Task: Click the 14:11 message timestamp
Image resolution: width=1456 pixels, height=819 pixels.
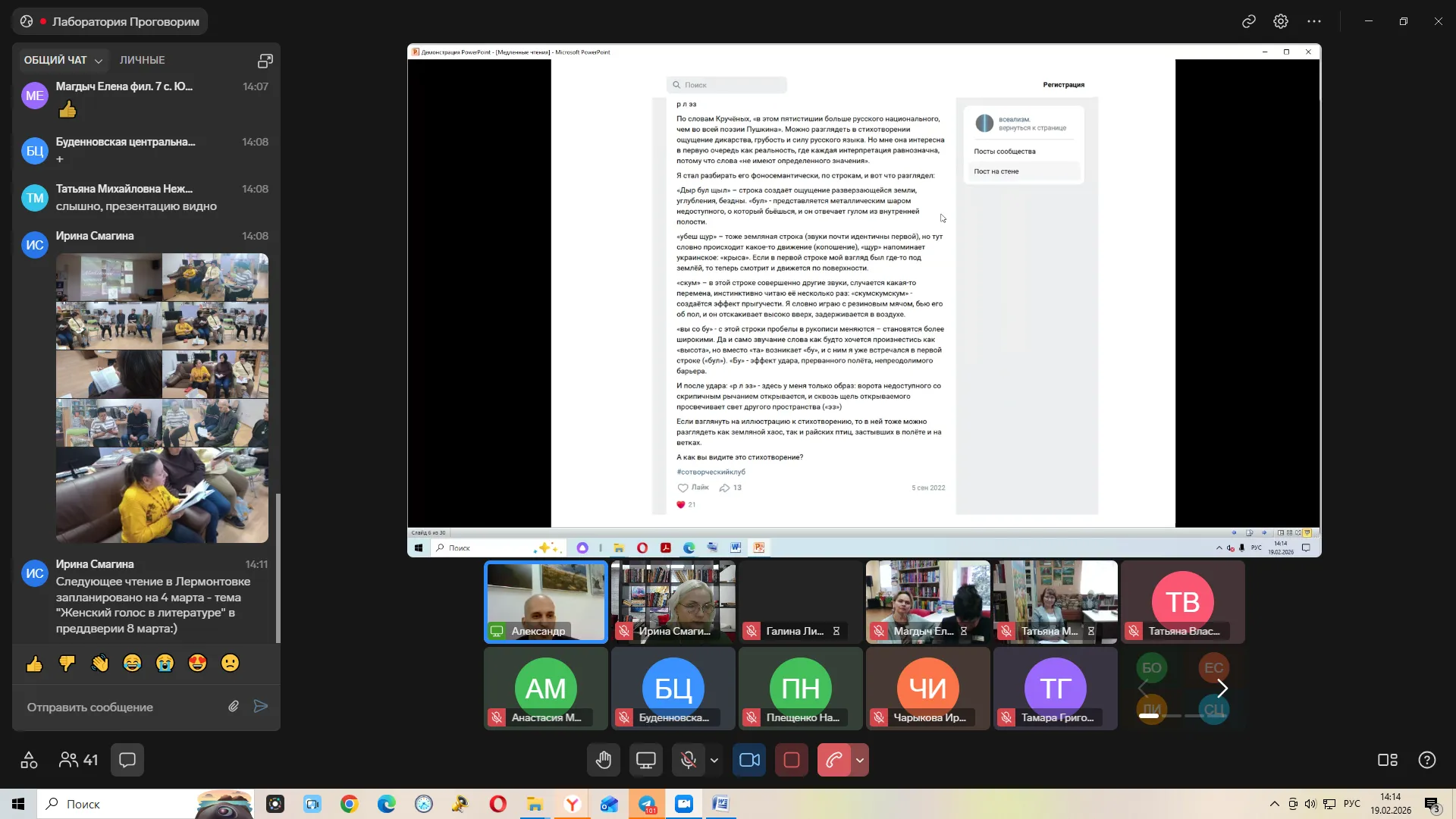Action: point(256,564)
